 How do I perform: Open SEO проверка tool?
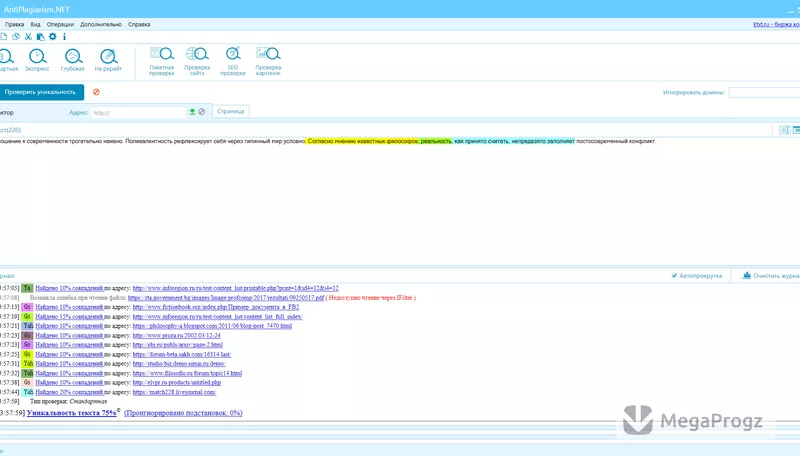pos(233,61)
